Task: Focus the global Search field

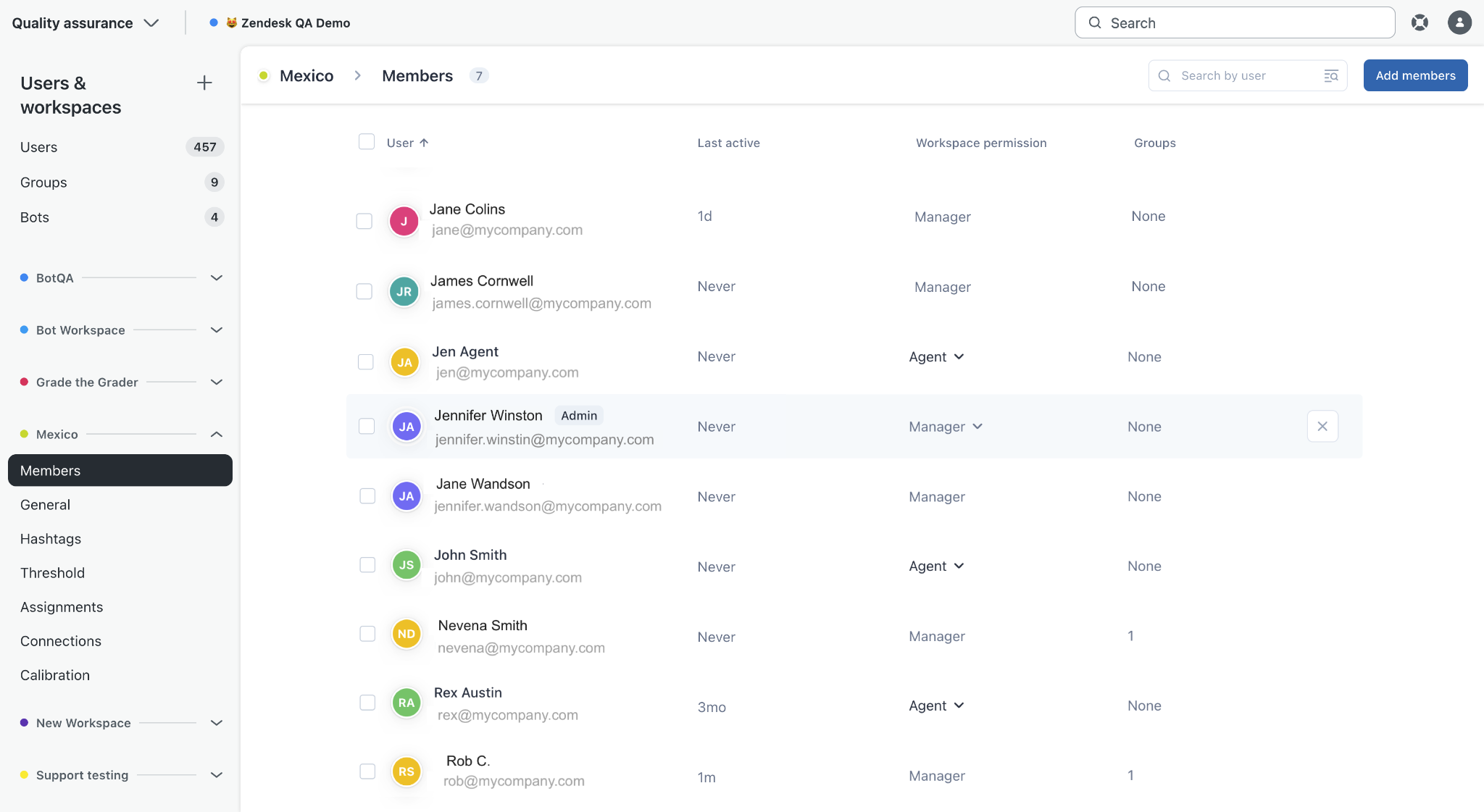Action: pyautogui.click(x=1235, y=22)
